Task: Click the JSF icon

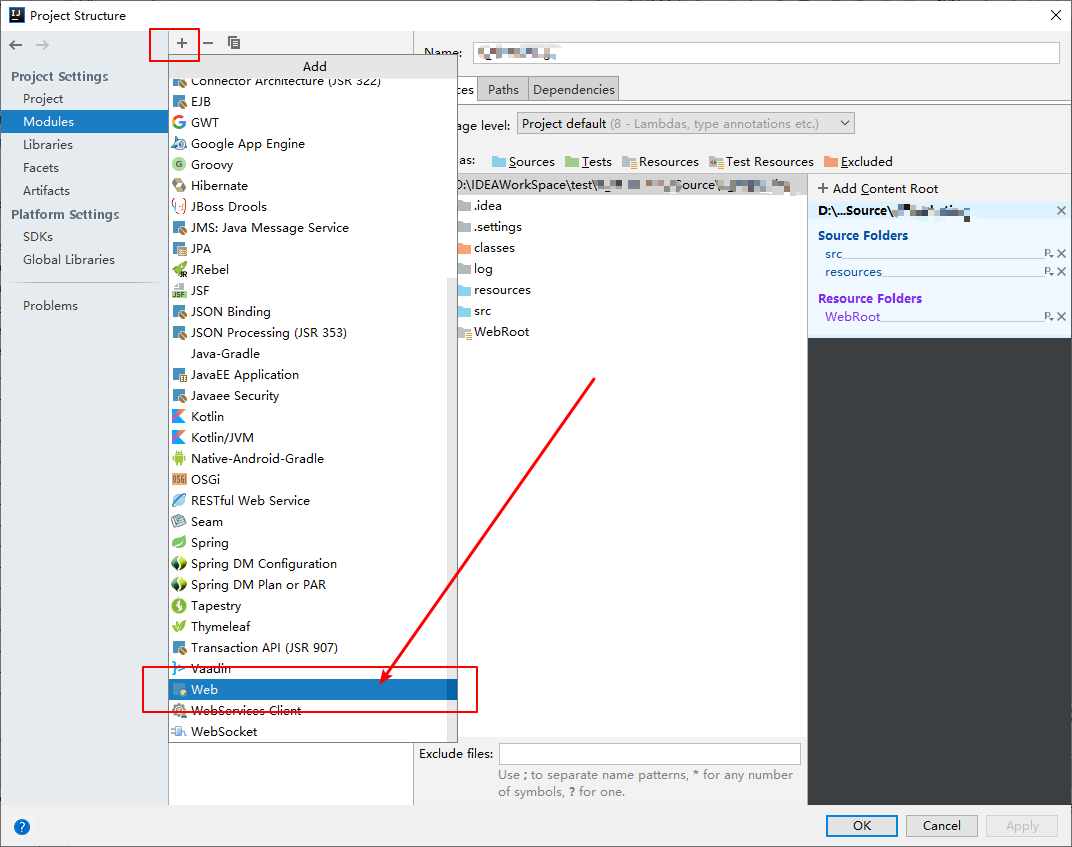Action: (179, 291)
